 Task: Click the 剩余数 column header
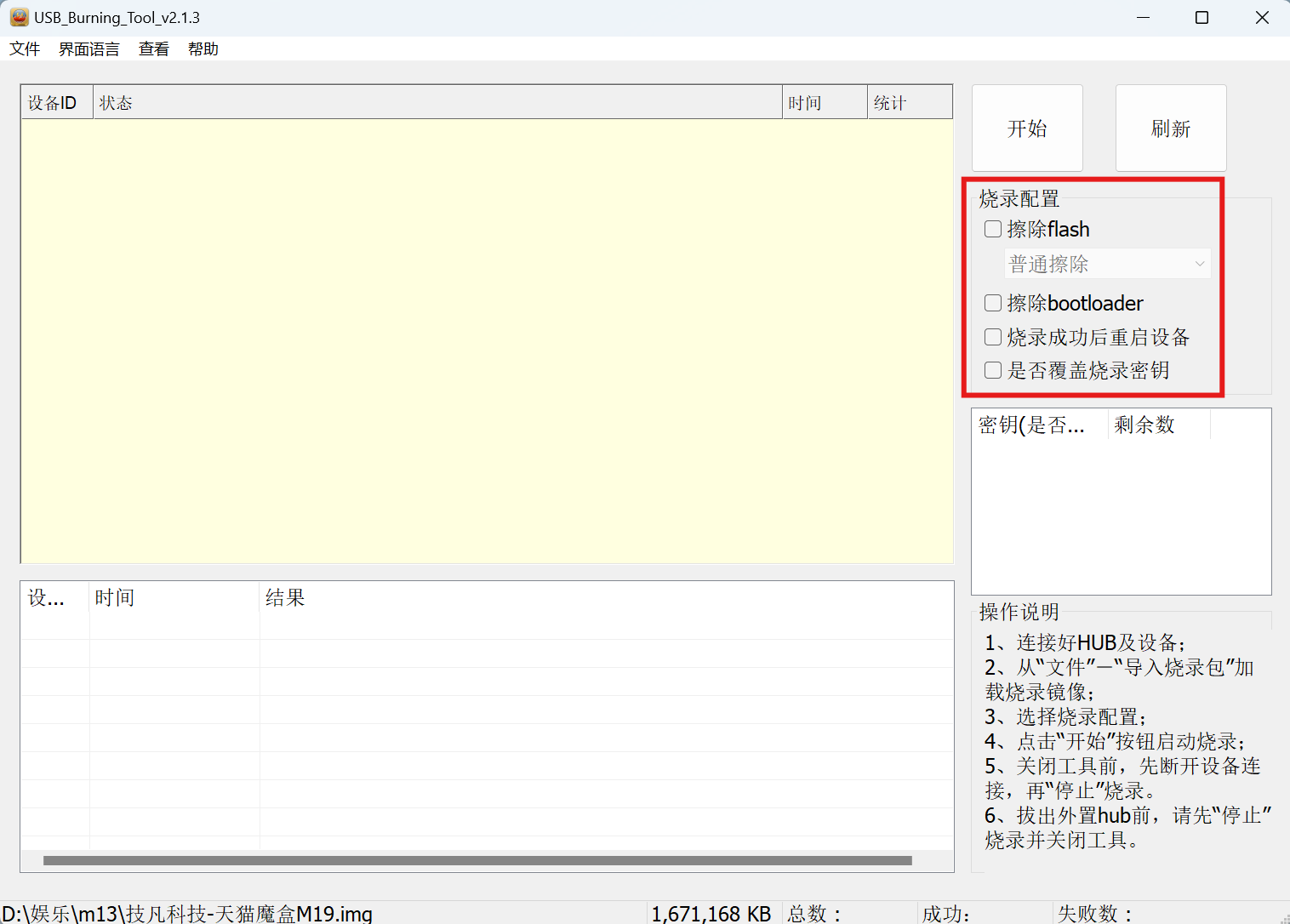pos(1159,425)
